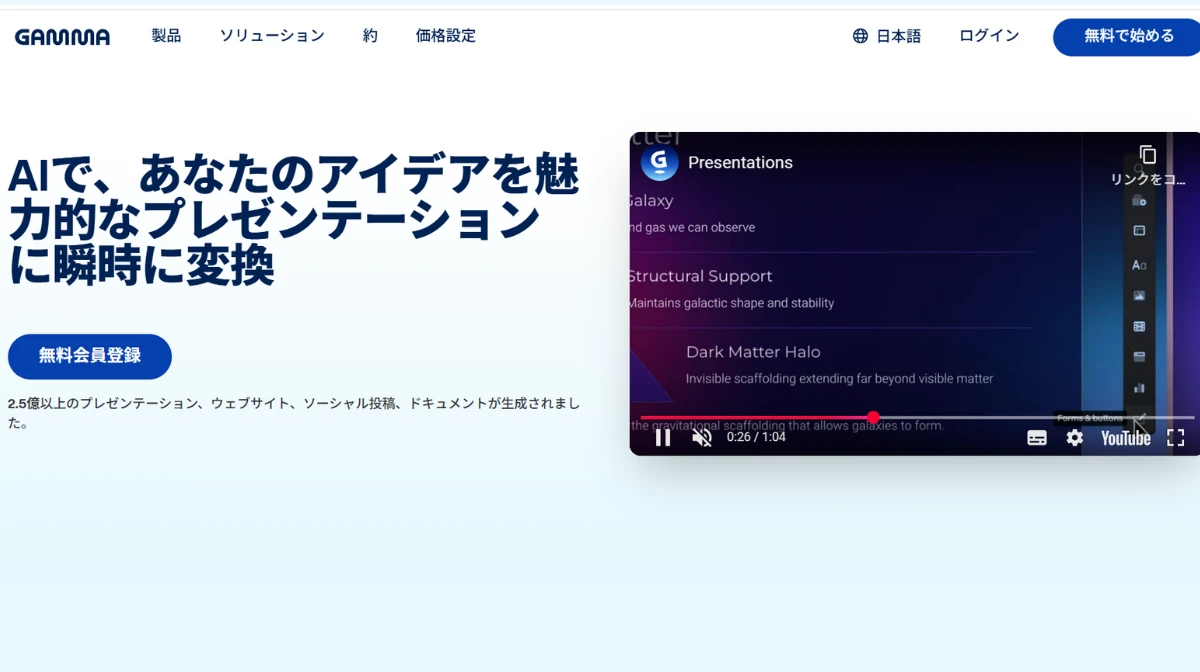Image resolution: width=1200 pixels, height=672 pixels.
Task: Open the 製品 menu
Action: click(166, 36)
